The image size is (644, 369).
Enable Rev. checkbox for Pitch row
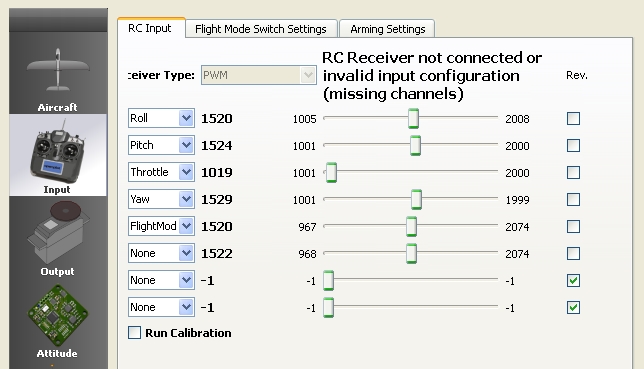click(573, 145)
